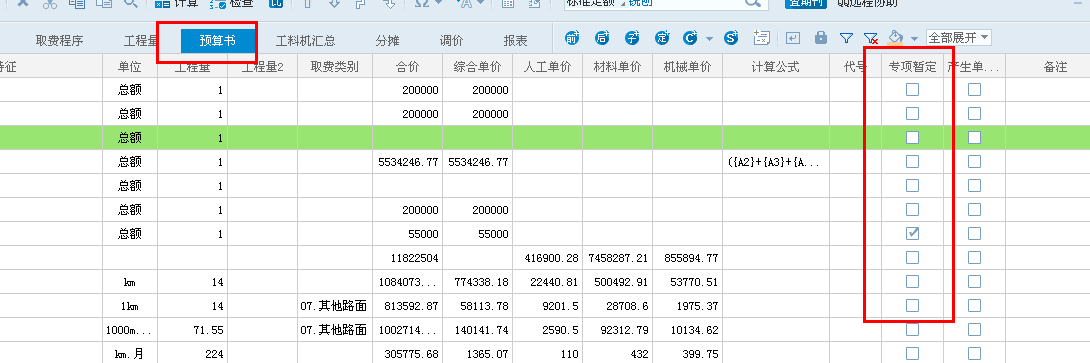Screen dimensions: 1090x363
Task: Click the 前 insert-before icon
Action: tap(572, 38)
